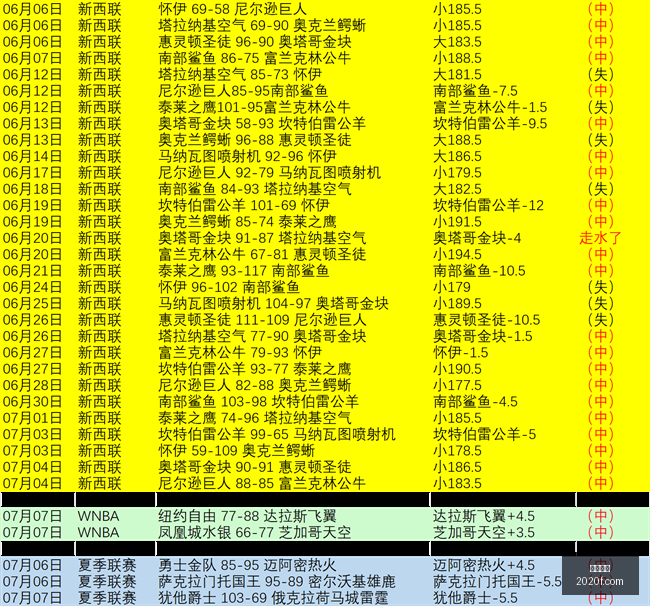Click the 小191.5 prediction cell
This screenshot has height=606, width=650.
457,222
